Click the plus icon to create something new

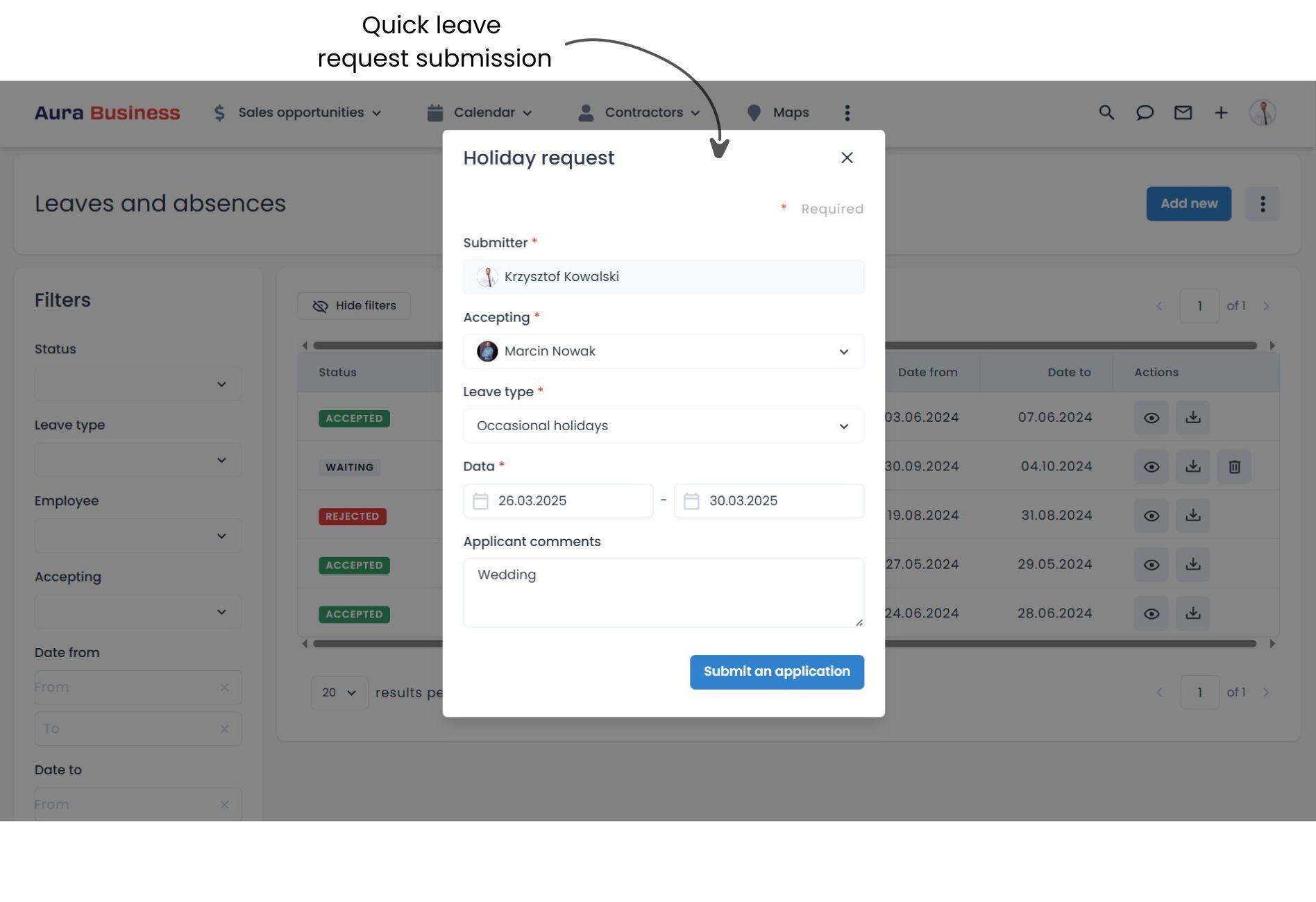[1221, 112]
